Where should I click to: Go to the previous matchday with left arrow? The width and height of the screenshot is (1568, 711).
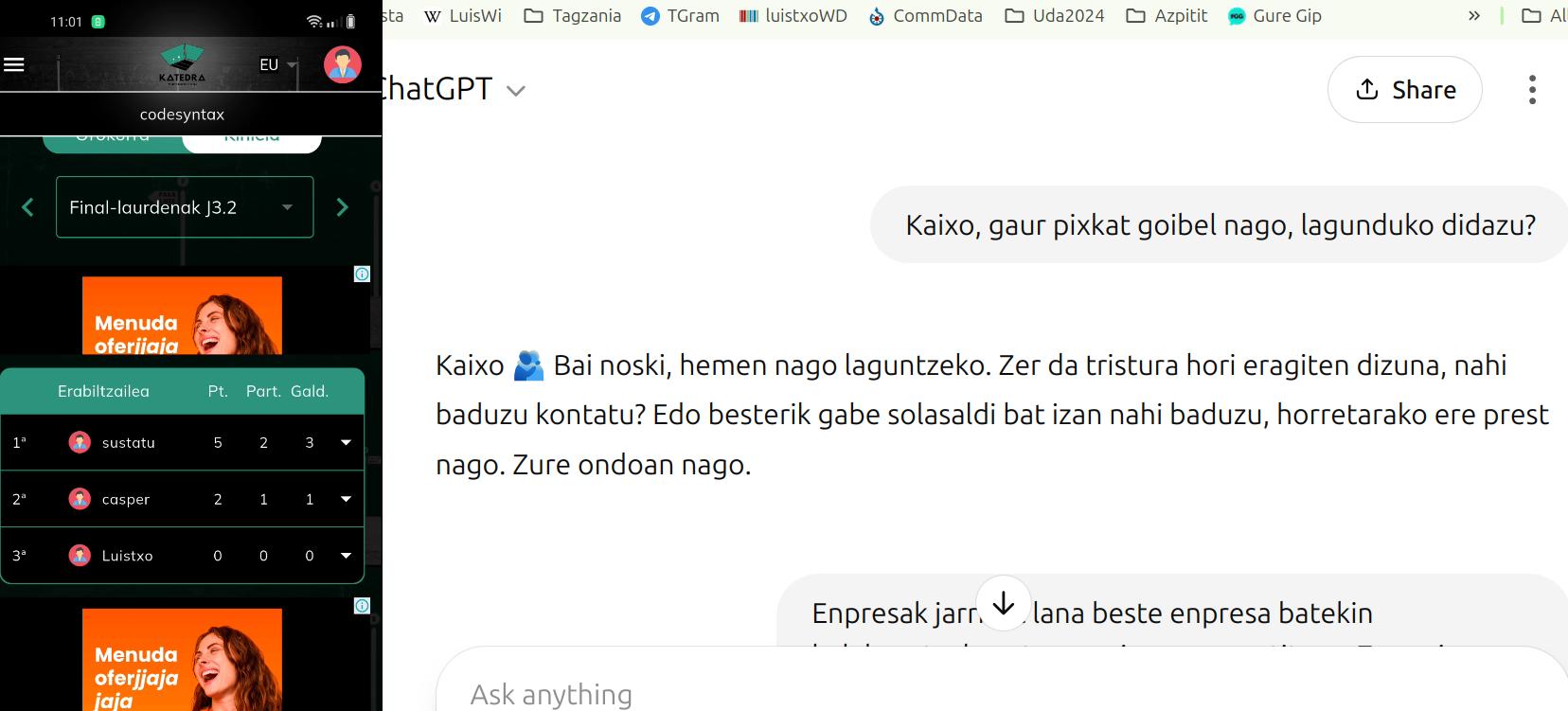(x=27, y=207)
